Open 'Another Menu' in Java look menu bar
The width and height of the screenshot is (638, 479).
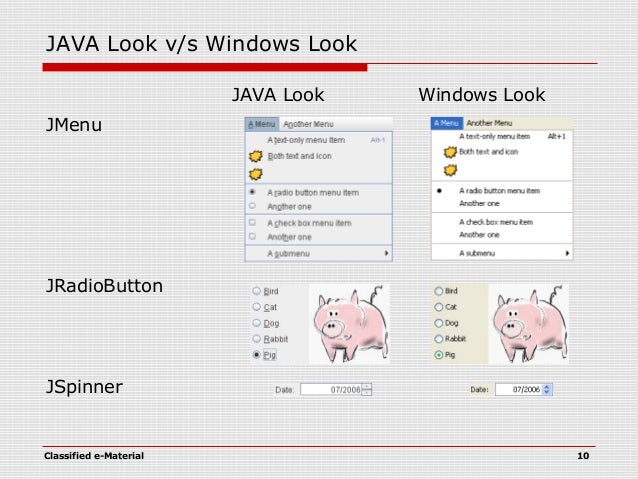coord(308,124)
